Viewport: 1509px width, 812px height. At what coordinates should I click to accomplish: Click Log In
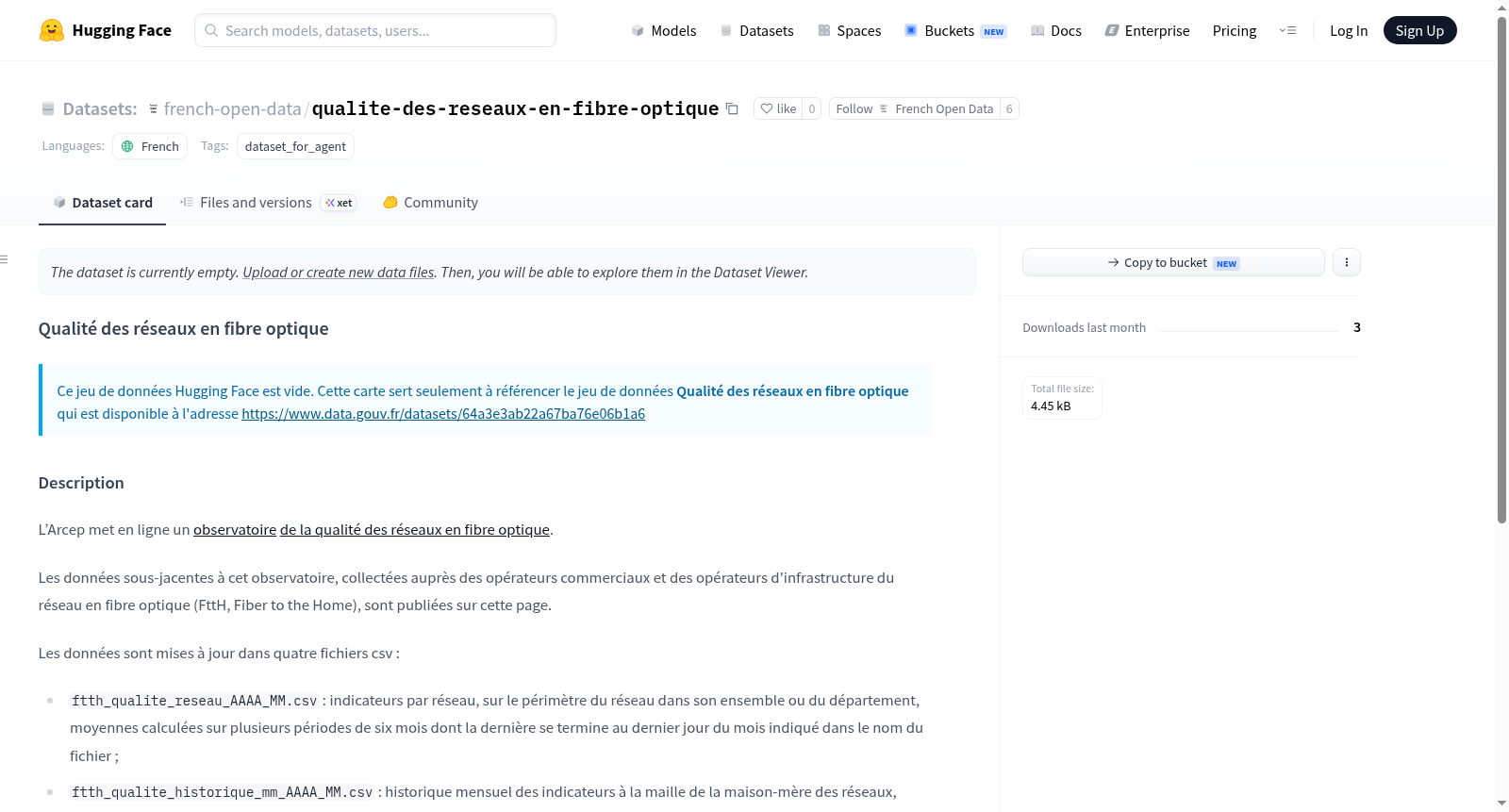point(1349,30)
